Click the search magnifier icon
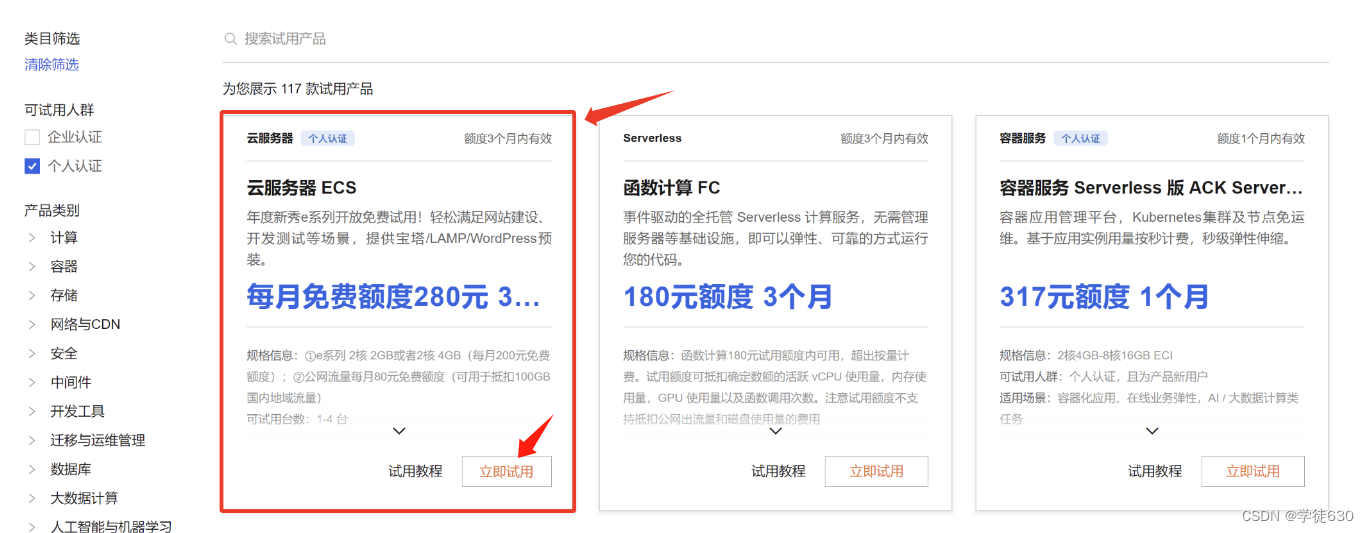 pyautogui.click(x=230, y=39)
